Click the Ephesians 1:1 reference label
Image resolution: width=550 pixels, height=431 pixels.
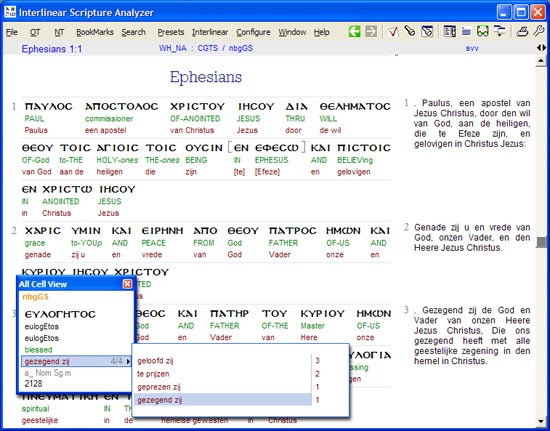(x=52, y=49)
